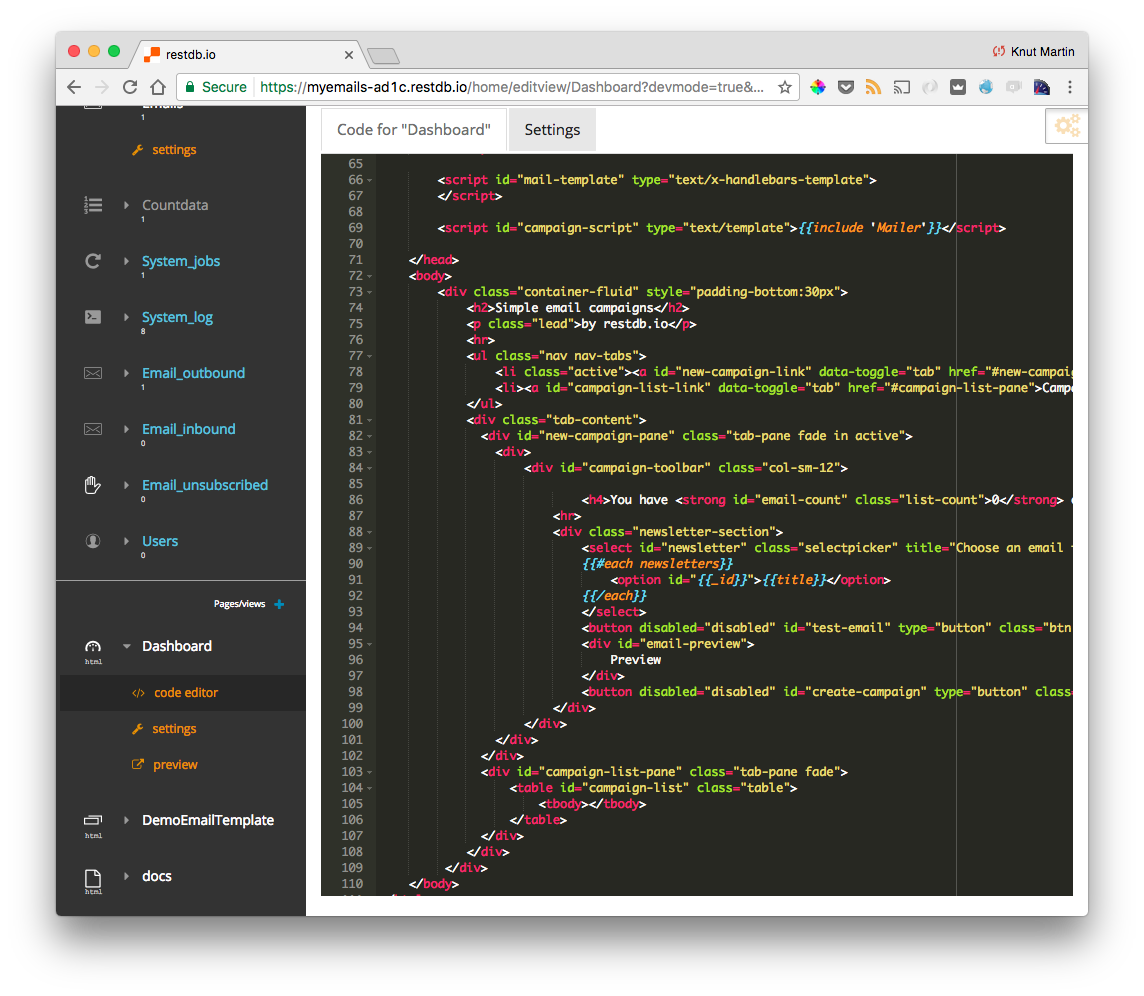Fold the body tag at line 72
This screenshot has width=1144, height=996.
pos(369,277)
